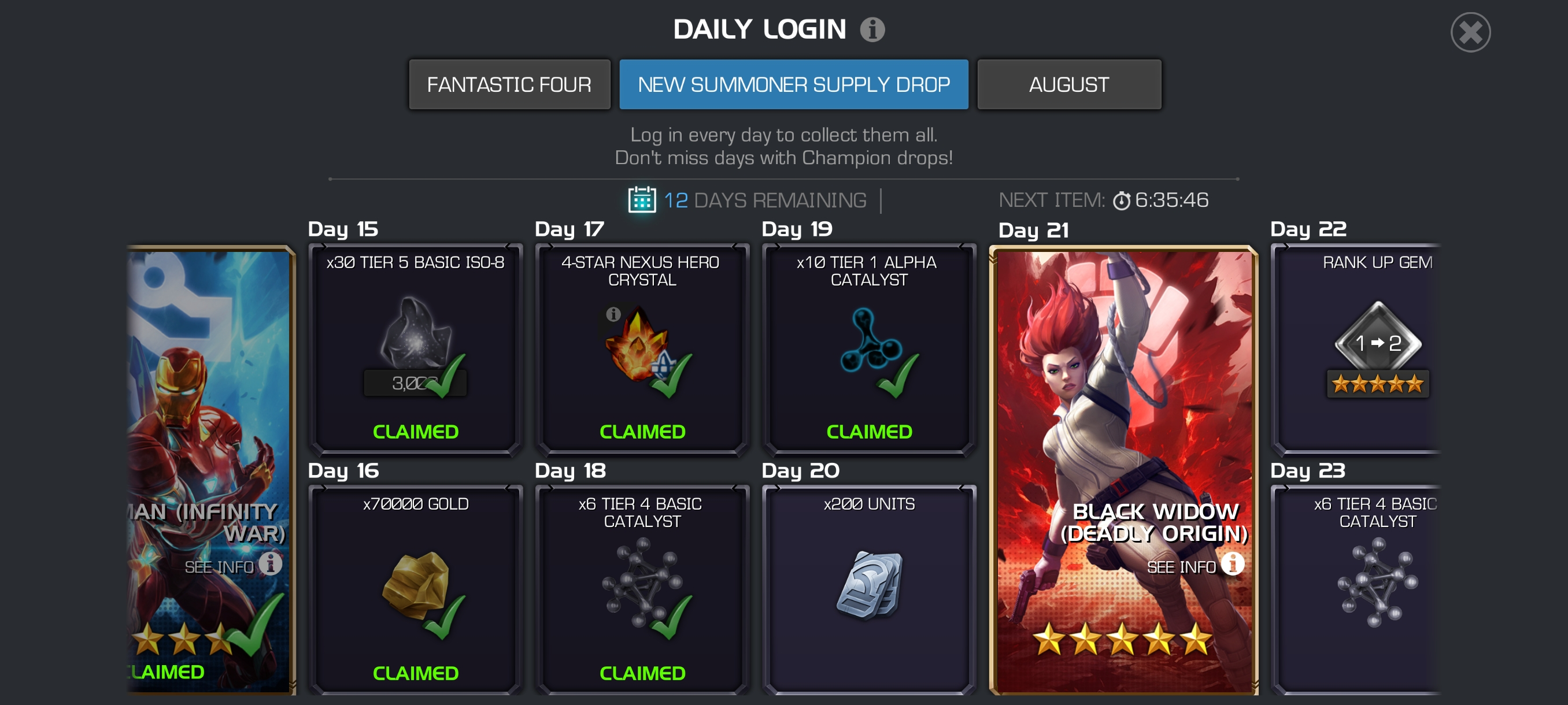The width and height of the screenshot is (1568, 705).
Task: Select the Units icon on Day 20
Action: coord(869,585)
